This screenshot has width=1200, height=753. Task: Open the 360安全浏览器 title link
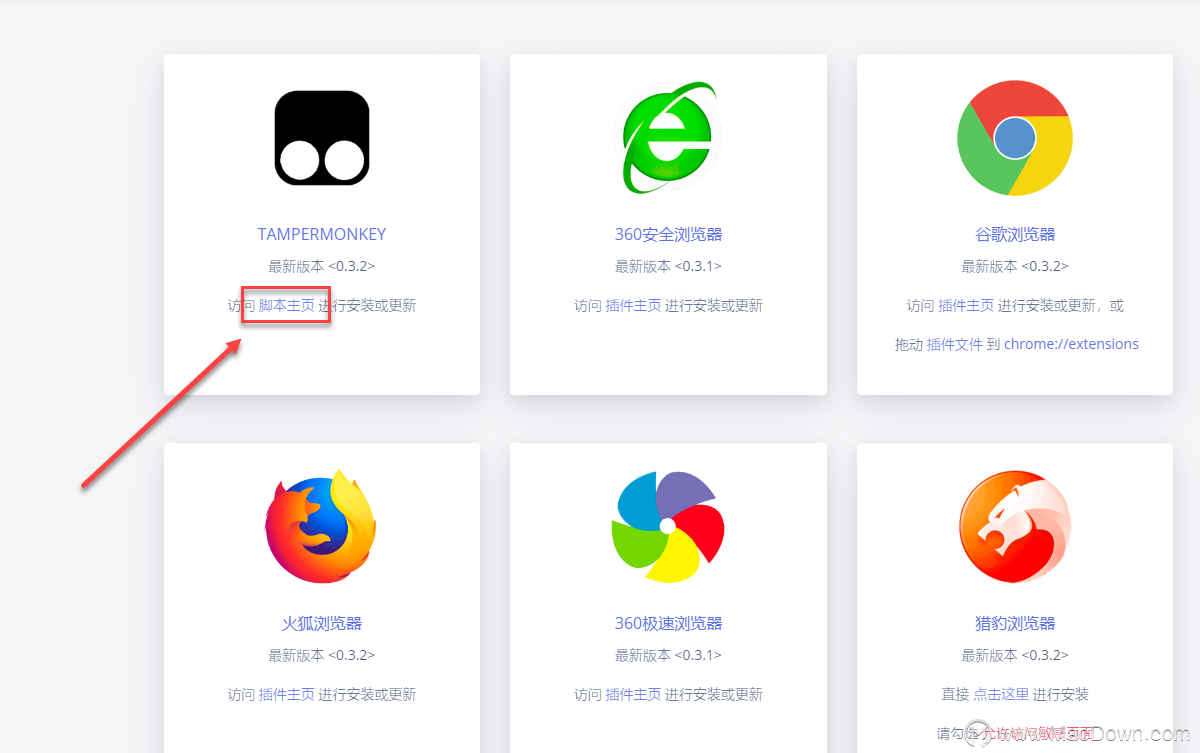tap(668, 234)
